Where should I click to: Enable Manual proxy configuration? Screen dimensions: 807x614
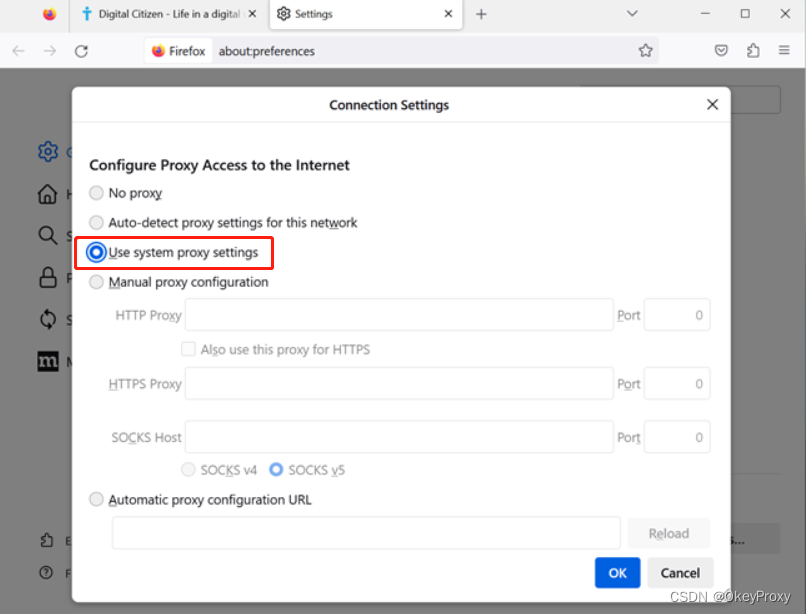point(96,282)
